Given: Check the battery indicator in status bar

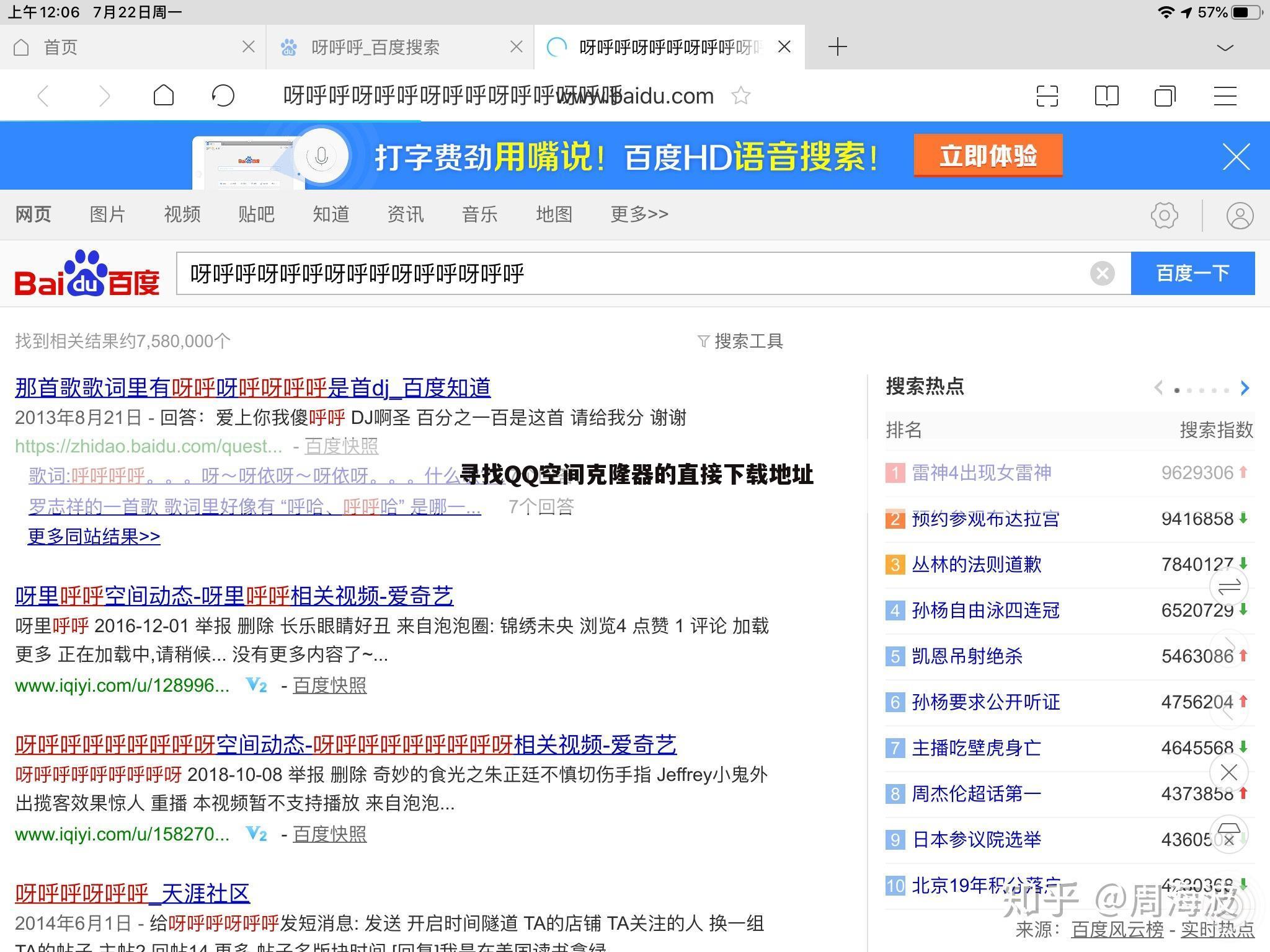Looking at the screenshot, I should [1246, 12].
